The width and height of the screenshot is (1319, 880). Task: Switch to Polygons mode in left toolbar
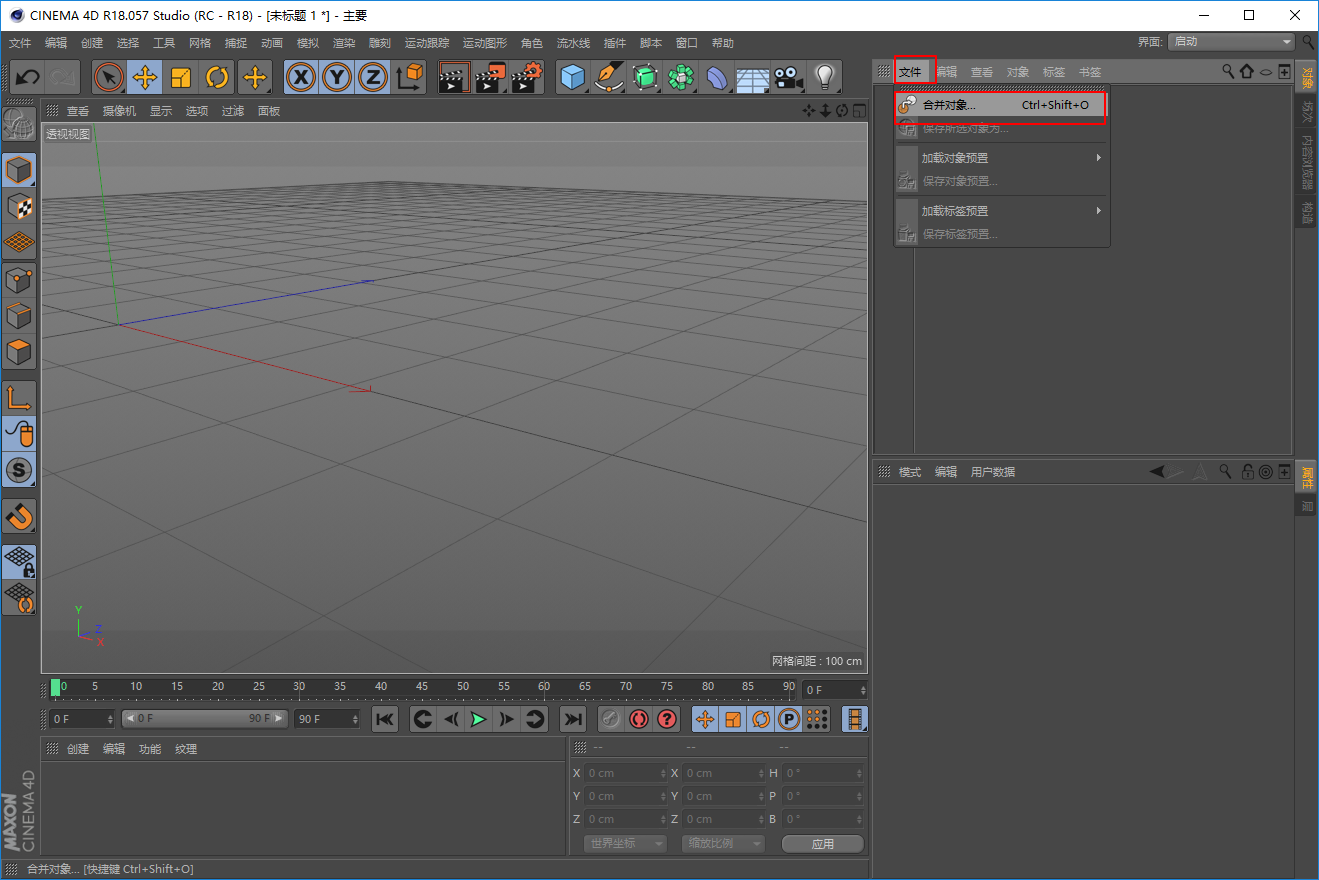click(x=19, y=351)
